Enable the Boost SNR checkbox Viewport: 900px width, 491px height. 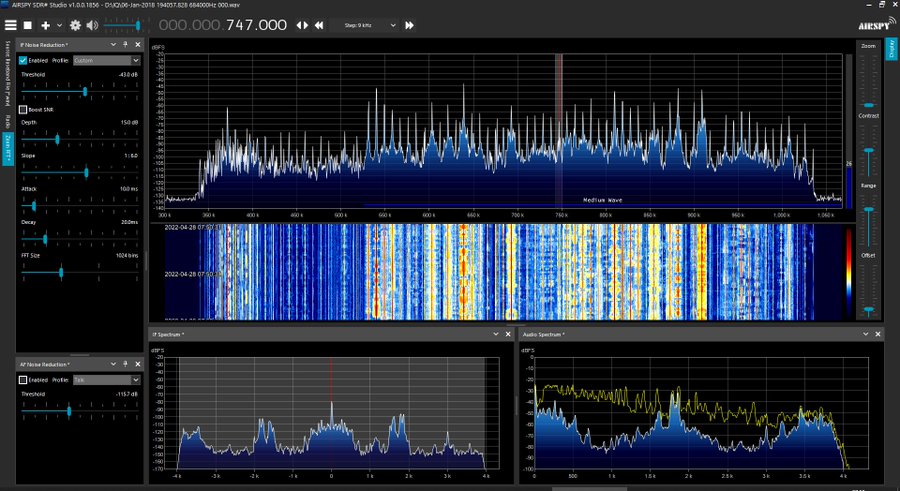[23, 109]
